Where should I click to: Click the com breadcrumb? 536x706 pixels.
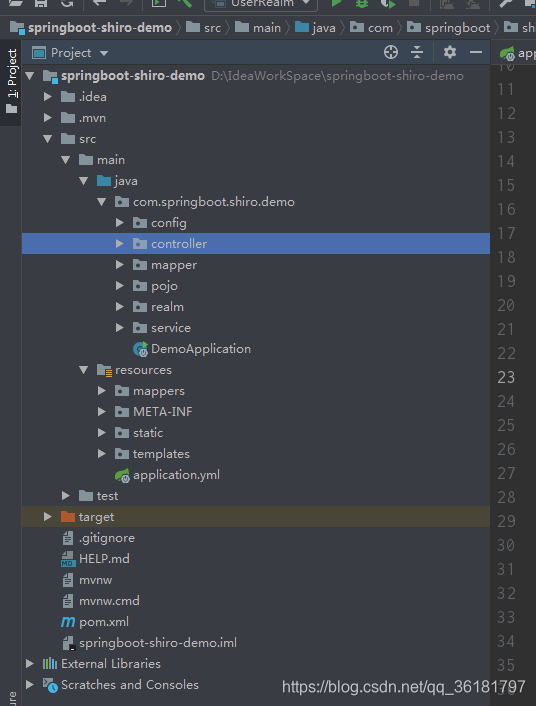pyautogui.click(x=372, y=28)
